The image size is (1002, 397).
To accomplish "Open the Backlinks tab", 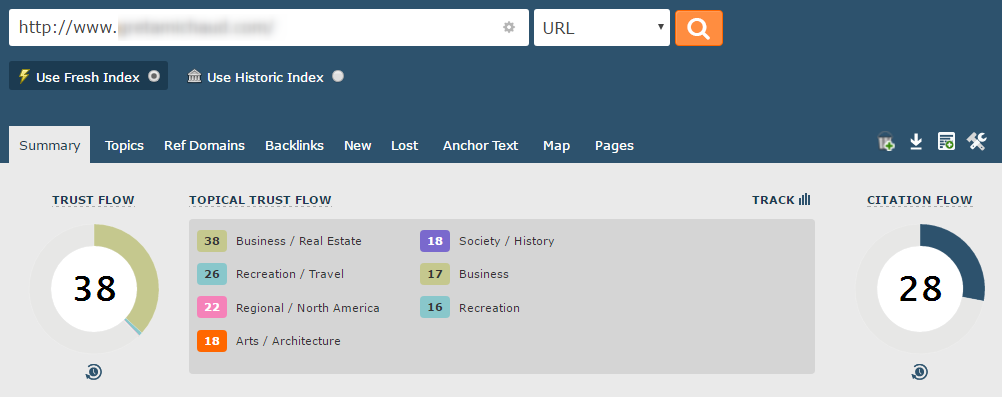I will (x=295, y=145).
